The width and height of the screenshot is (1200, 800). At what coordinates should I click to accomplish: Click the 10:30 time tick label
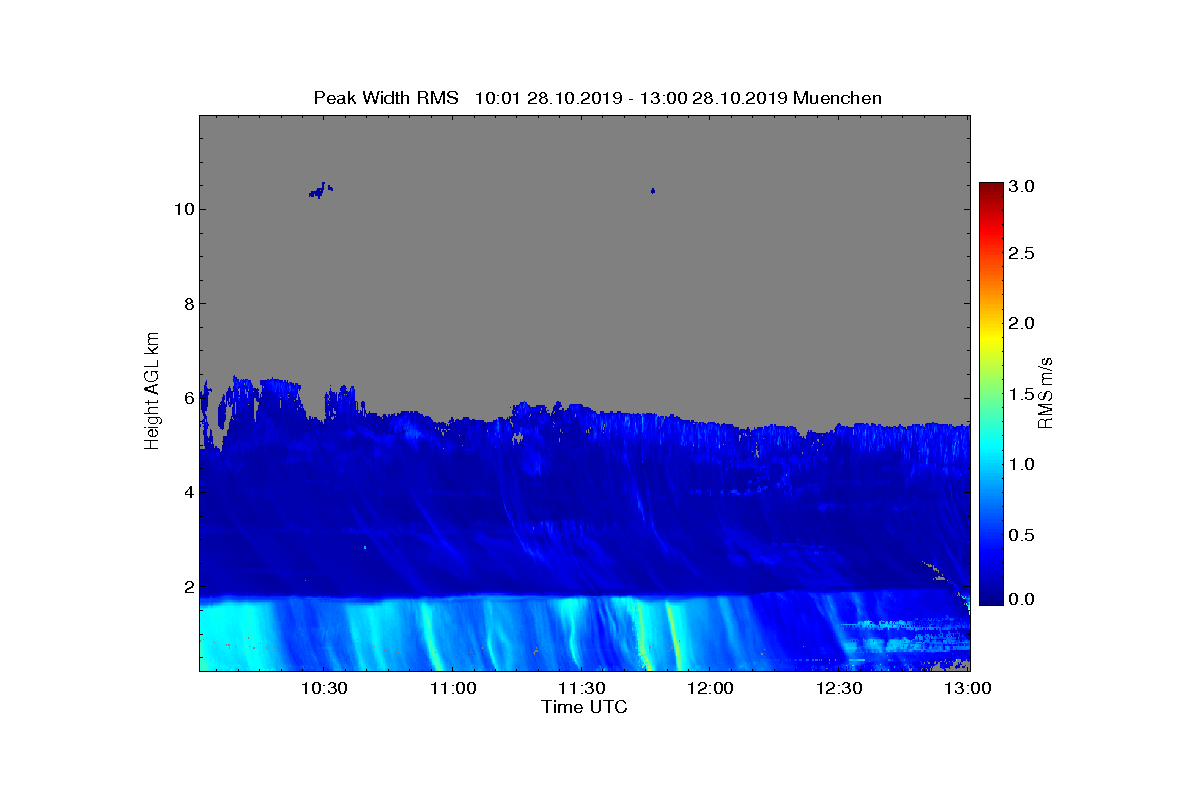tap(323, 689)
